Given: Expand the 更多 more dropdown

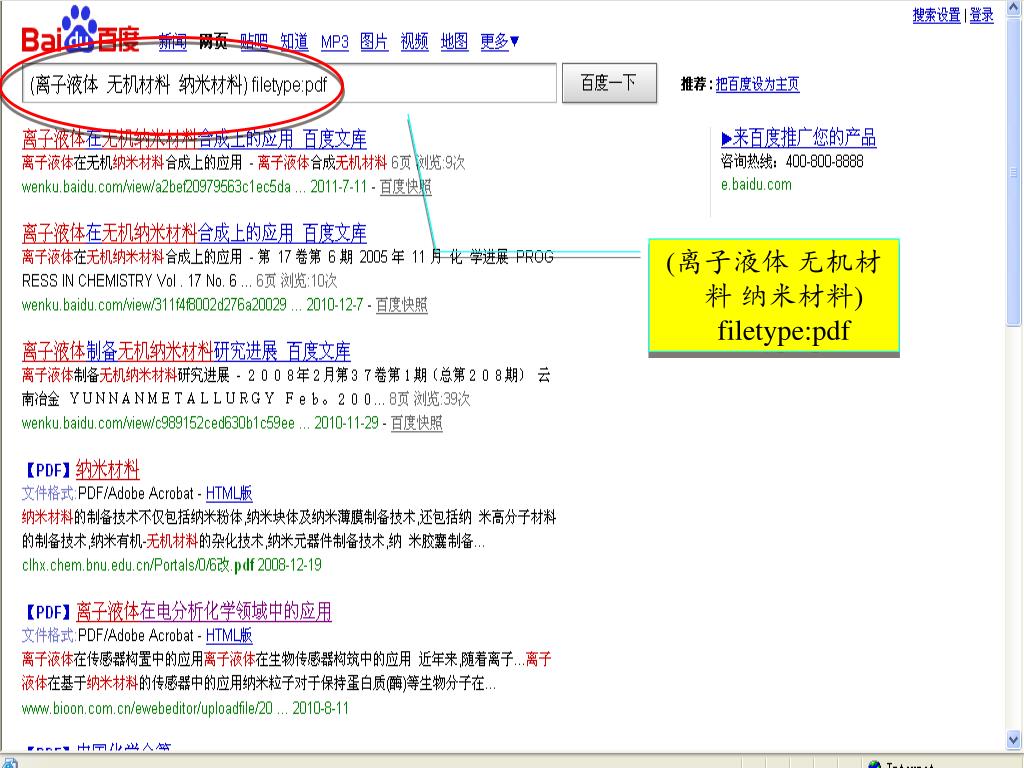Looking at the screenshot, I should point(500,42).
